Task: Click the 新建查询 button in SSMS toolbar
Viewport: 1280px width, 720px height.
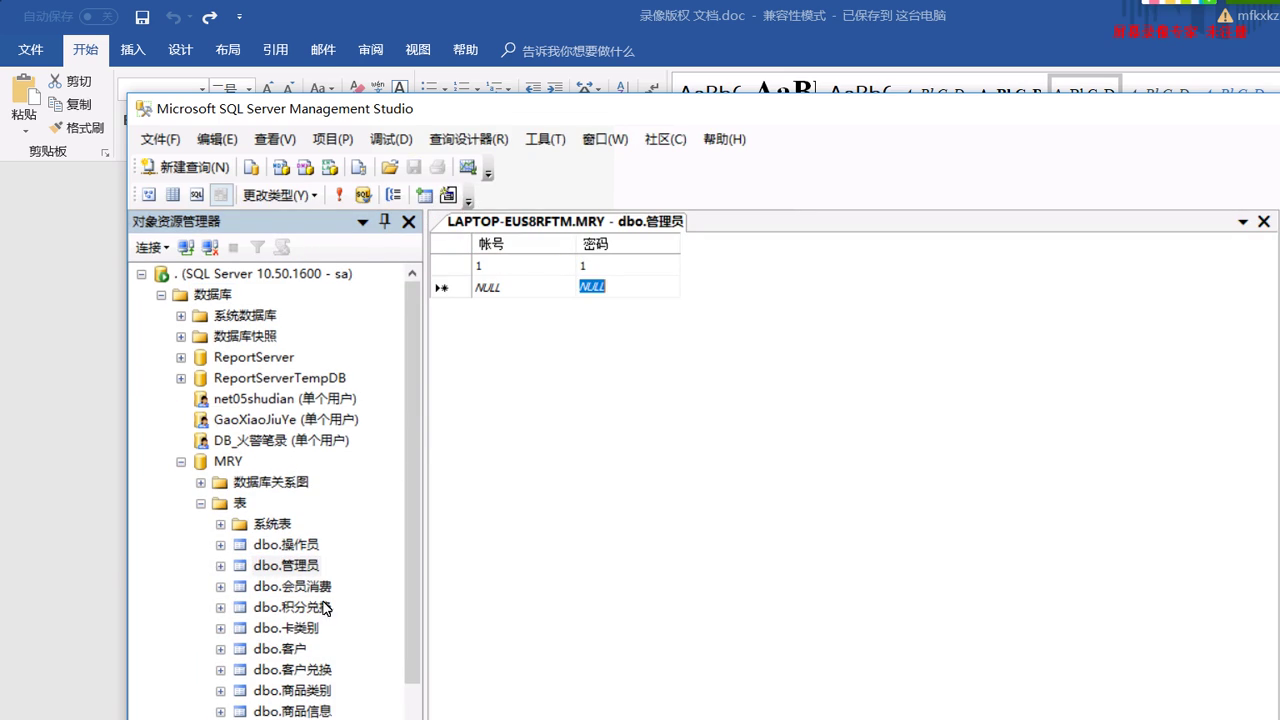Action: point(185,167)
